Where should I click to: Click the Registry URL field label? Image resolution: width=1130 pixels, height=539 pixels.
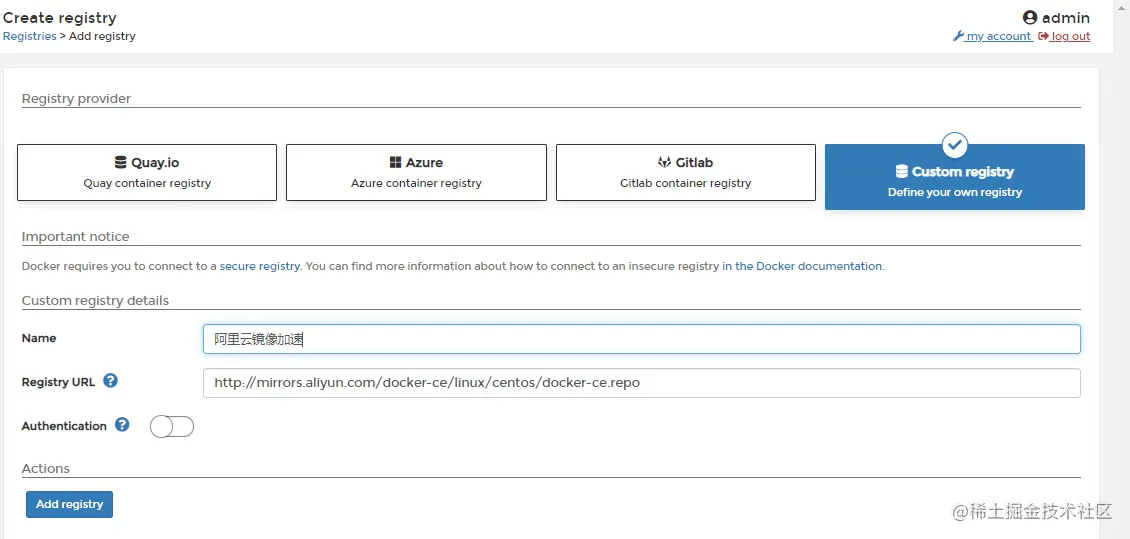[58, 383]
